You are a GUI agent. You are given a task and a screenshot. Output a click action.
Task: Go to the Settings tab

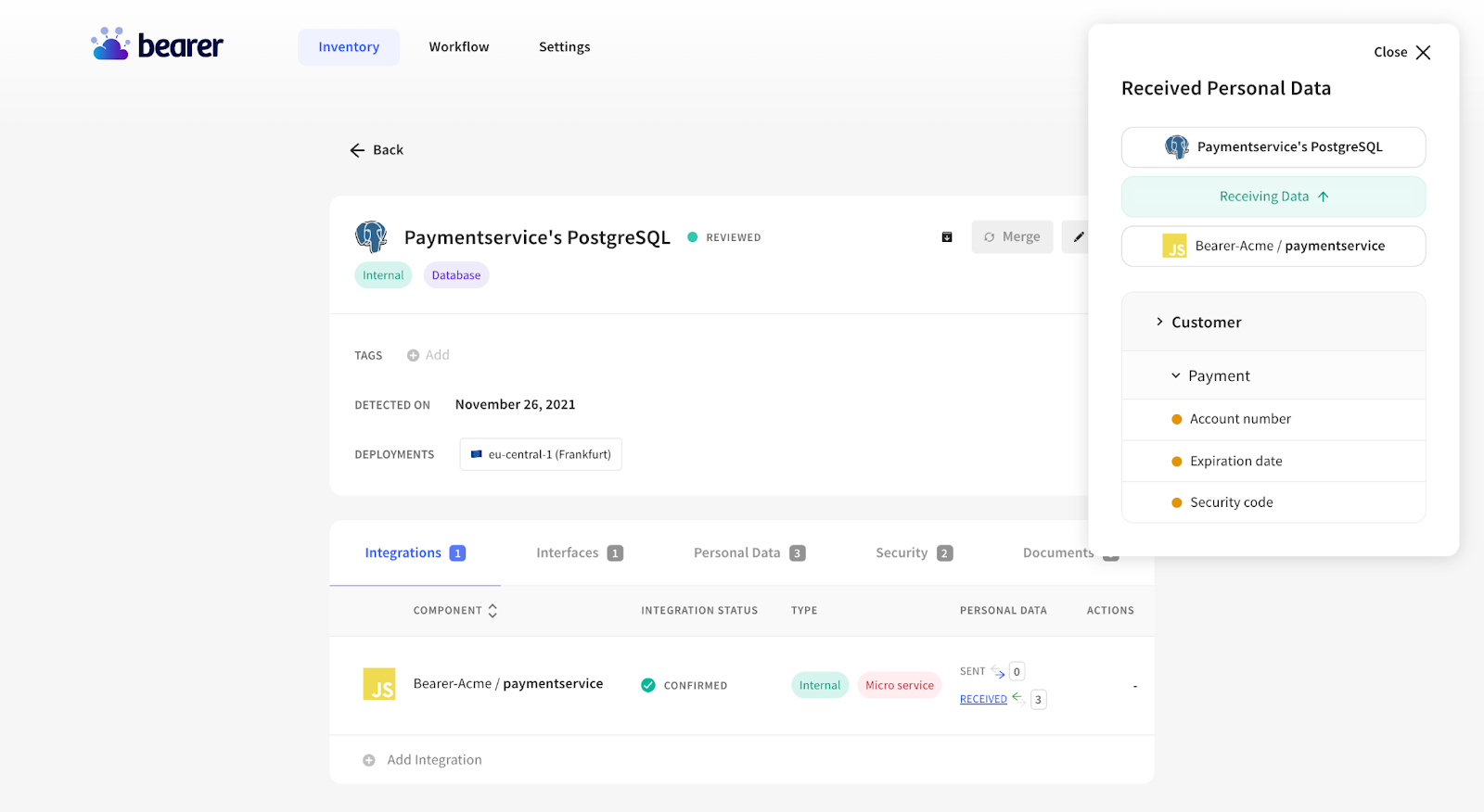point(564,47)
